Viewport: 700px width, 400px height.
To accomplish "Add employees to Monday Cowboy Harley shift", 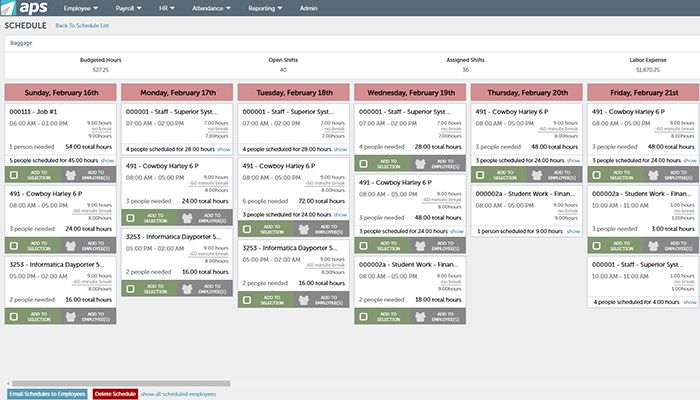I will [x=204, y=218].
